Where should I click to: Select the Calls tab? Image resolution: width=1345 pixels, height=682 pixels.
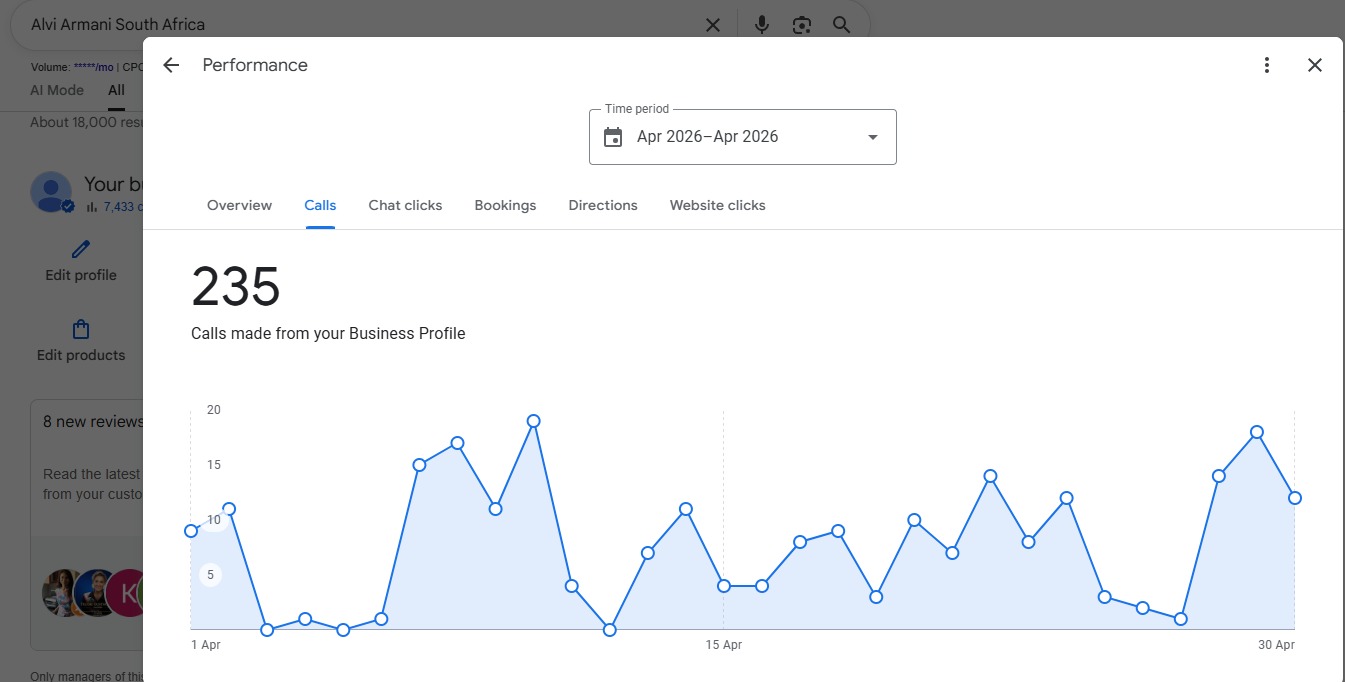(320, 205)
